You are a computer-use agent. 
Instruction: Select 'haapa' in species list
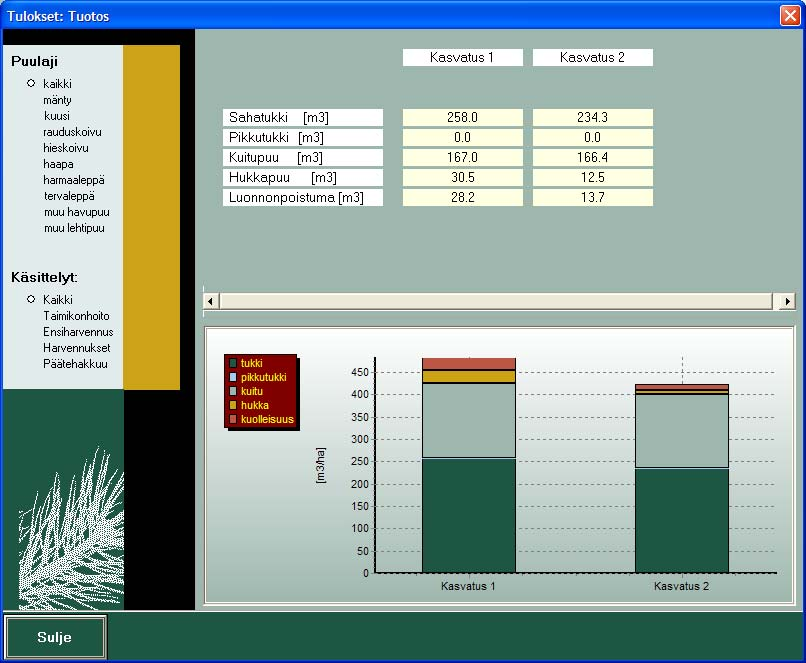[58, 164]
